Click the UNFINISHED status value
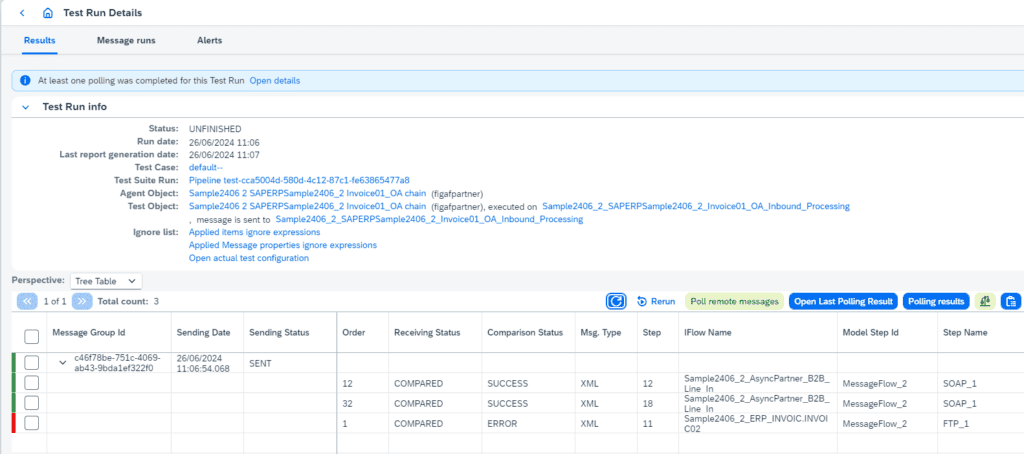 215,129
